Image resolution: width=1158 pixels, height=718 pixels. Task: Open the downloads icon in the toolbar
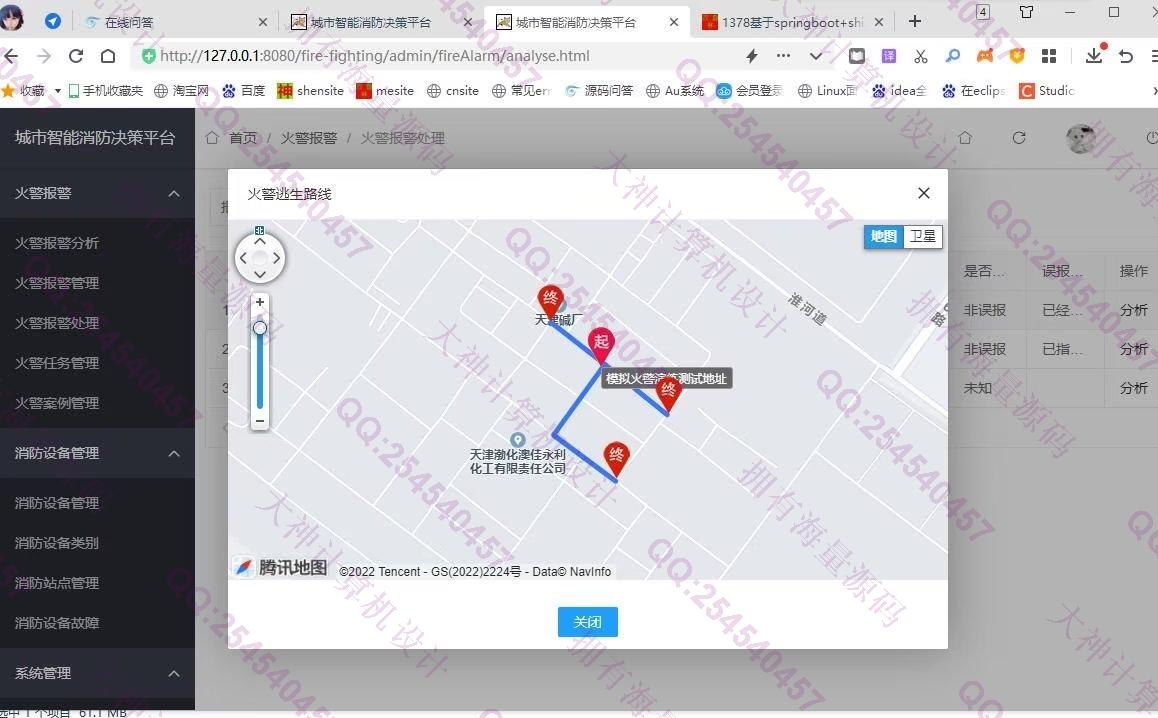coord(1095,55)
